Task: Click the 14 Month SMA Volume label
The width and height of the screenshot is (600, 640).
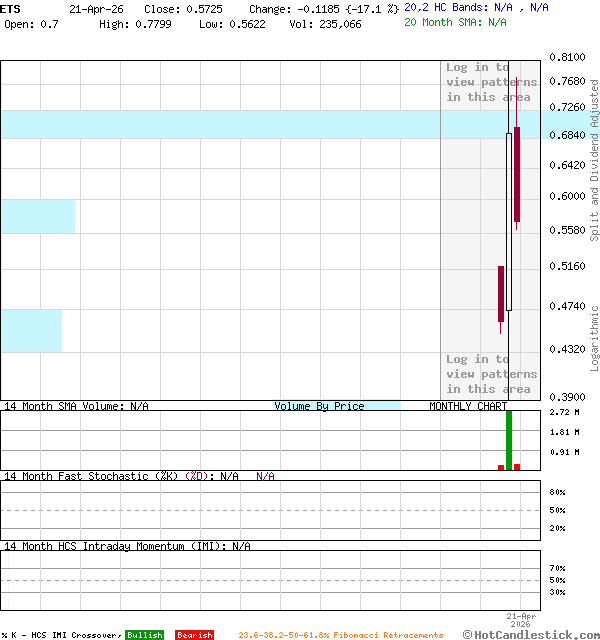Action: [76, 406]
